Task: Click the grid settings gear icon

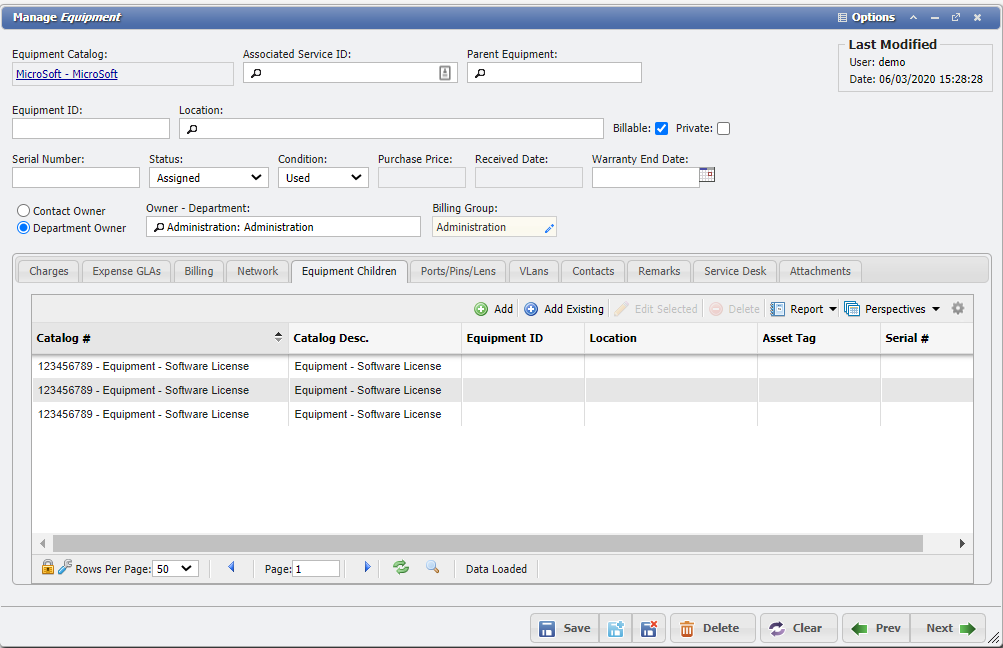Action: click(x=957, y=309)
